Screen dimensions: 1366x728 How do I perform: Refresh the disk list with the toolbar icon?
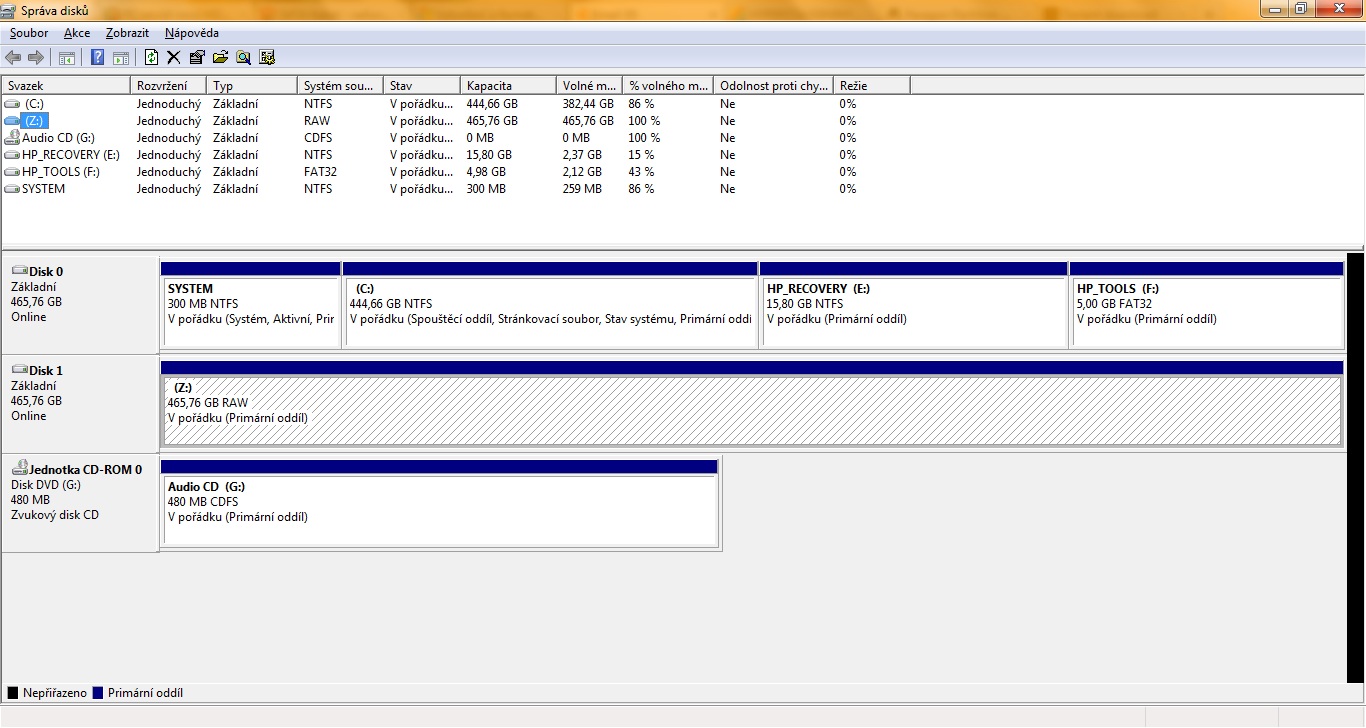[x=152, y=58]
